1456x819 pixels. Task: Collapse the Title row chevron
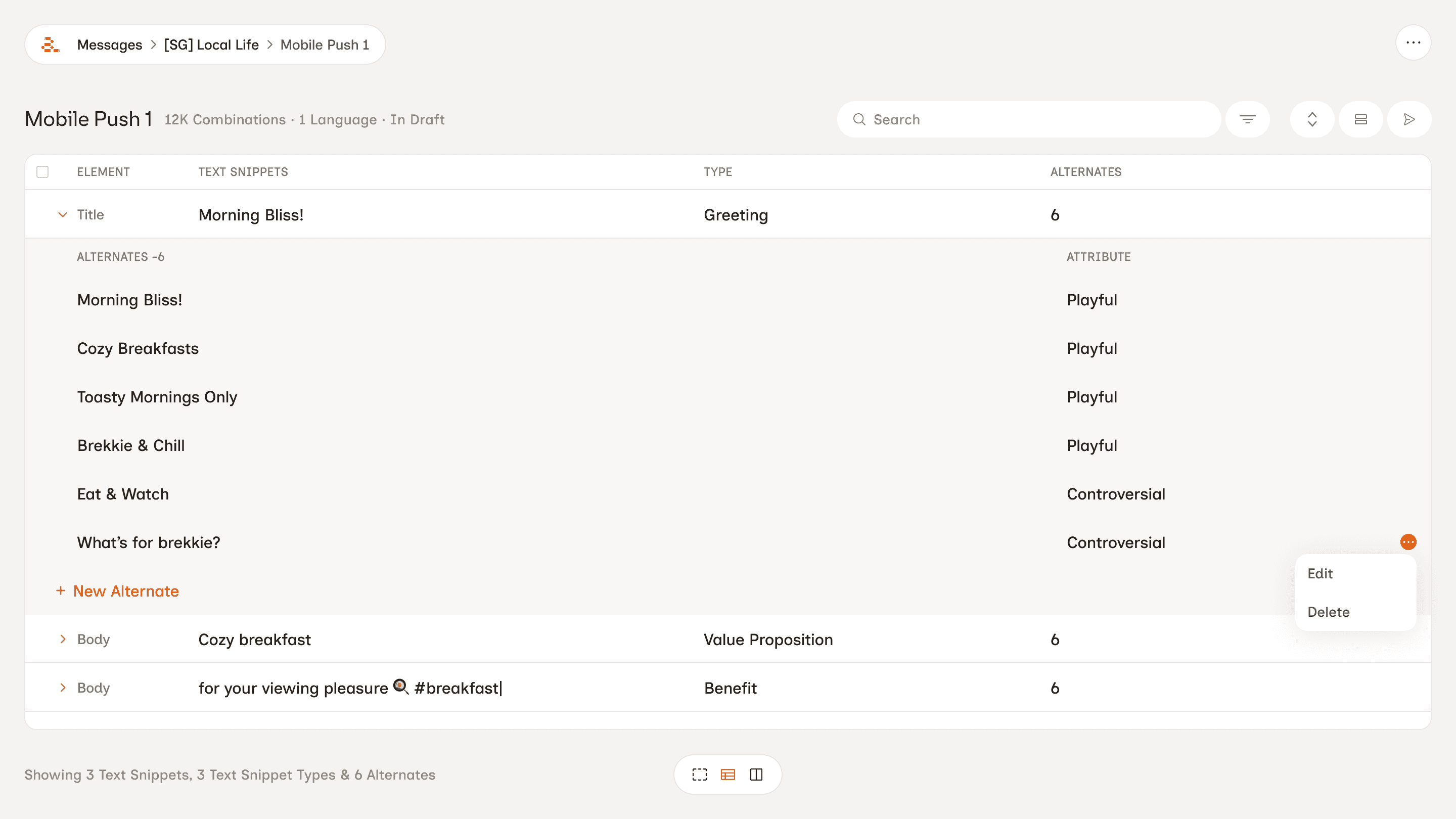[63, 215]
